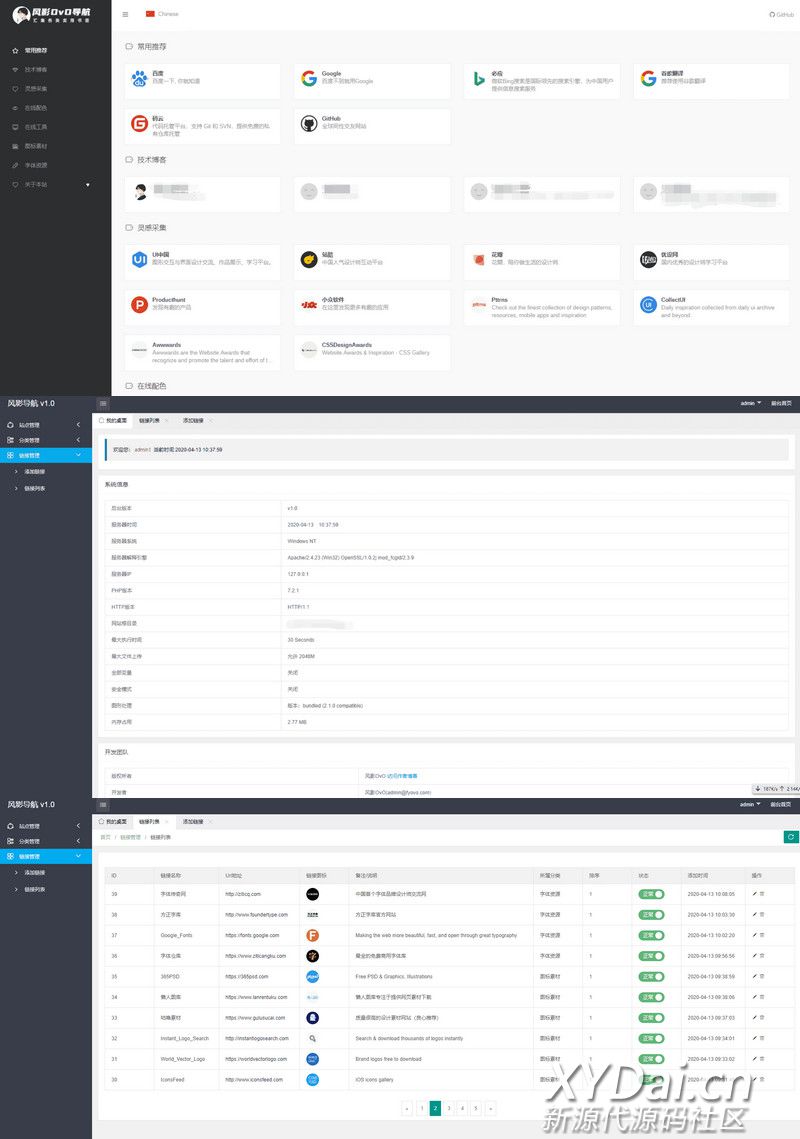800x1139 pixels.
Task: Select 在线工具 in the left sidebar
Action: pyautogui.click(x=36, y=127)
